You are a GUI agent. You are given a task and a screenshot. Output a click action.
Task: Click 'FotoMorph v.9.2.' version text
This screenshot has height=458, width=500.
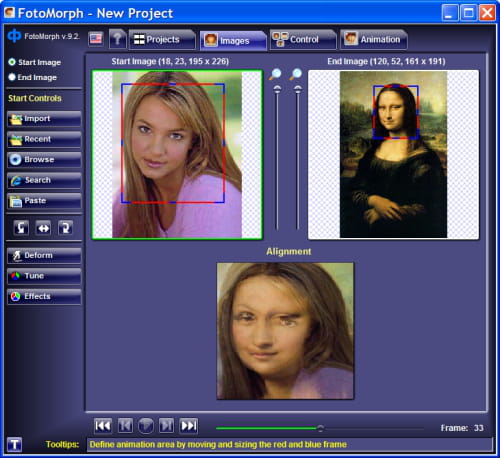click(x=52, y=36)
